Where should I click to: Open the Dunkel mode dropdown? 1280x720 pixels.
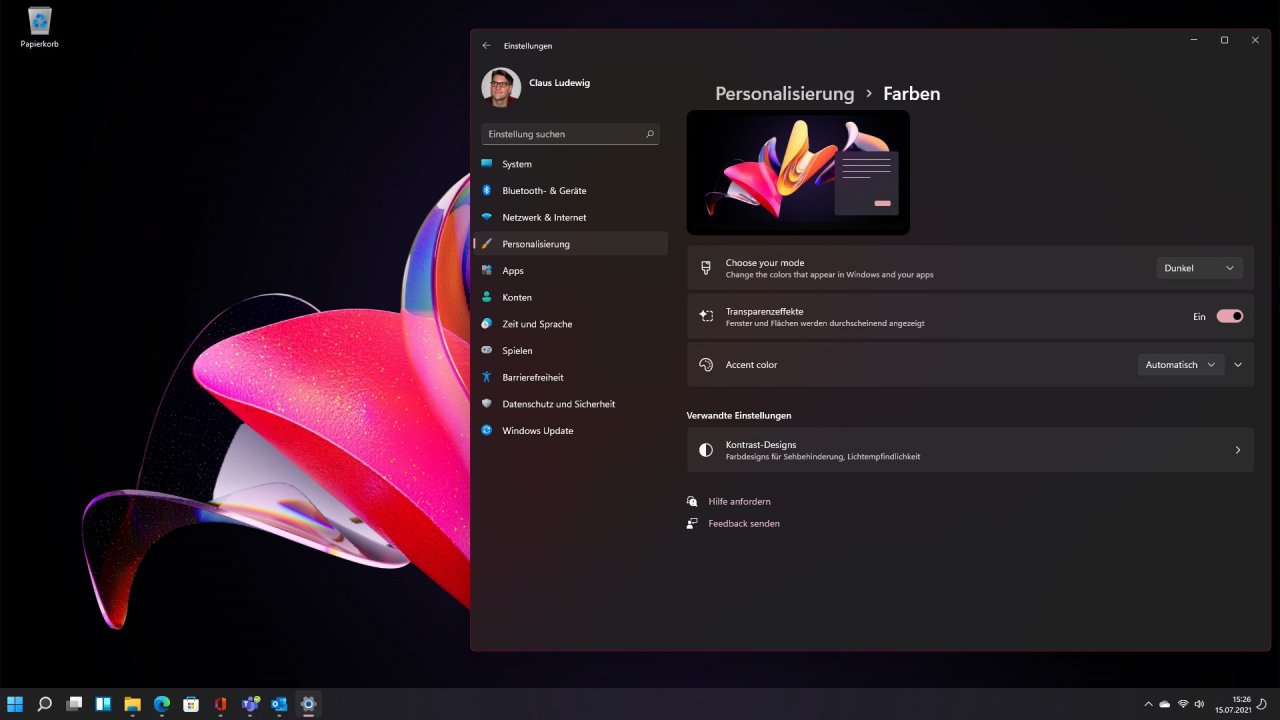click(x=1200, y=268)
